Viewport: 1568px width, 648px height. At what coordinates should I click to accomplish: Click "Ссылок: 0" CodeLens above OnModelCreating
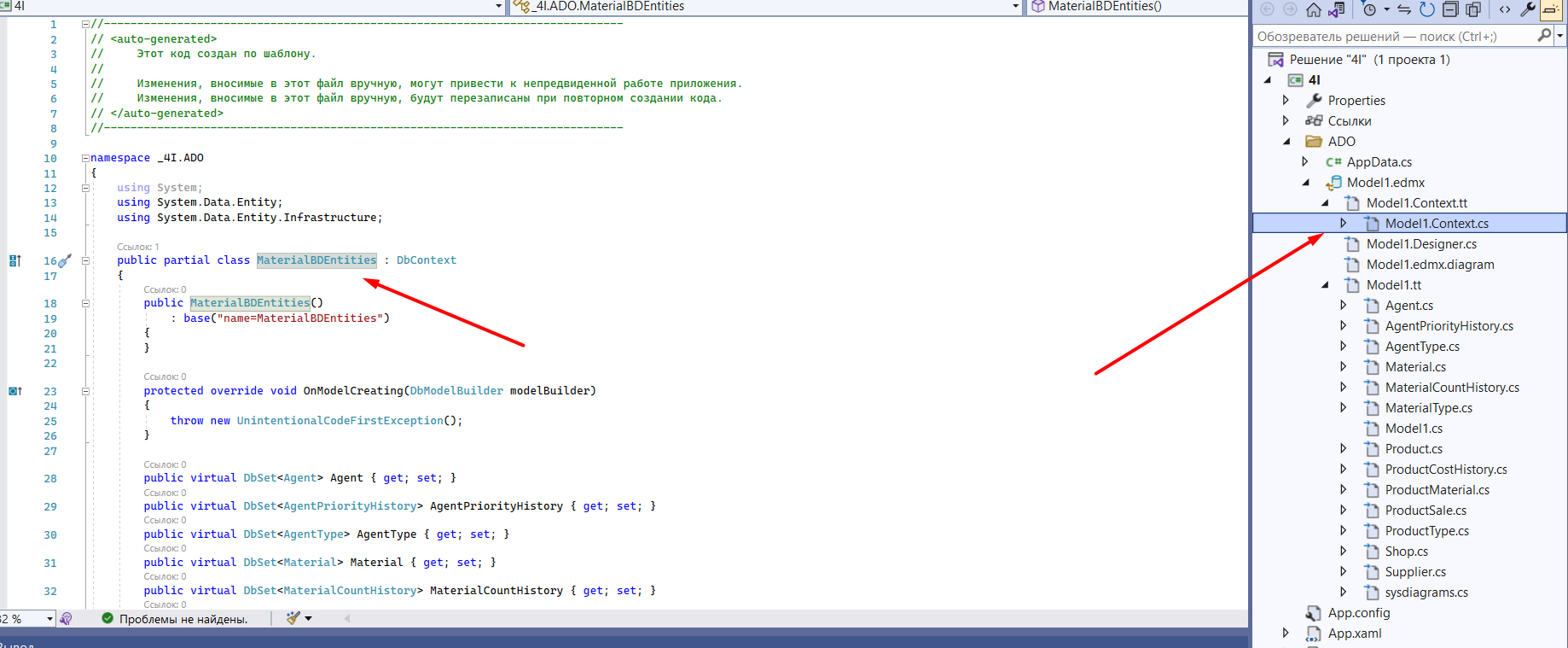[x=165, y=377]
